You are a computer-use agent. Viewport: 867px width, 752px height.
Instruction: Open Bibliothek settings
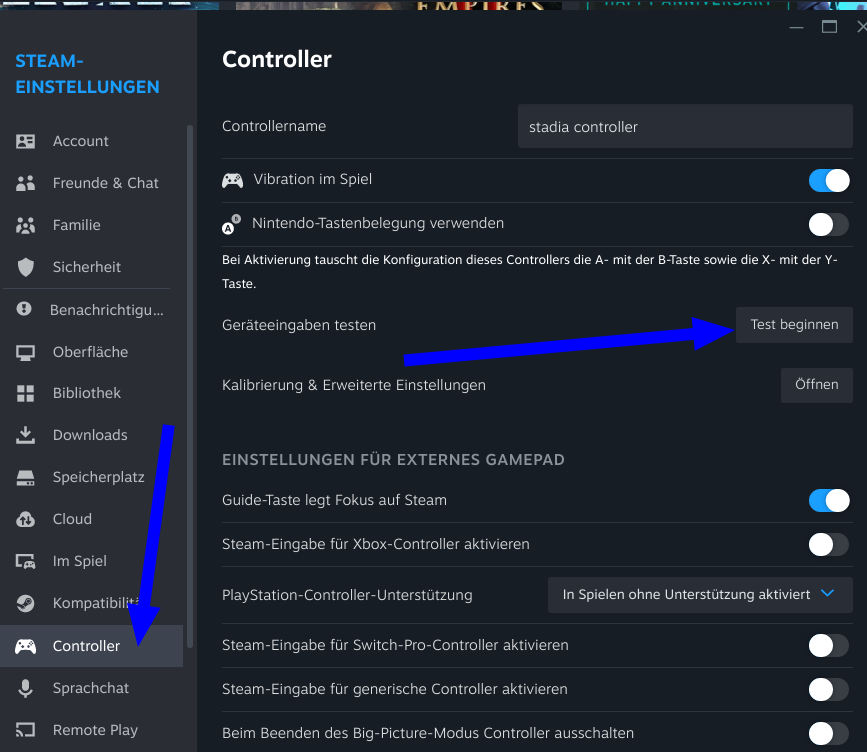(91, 393)
